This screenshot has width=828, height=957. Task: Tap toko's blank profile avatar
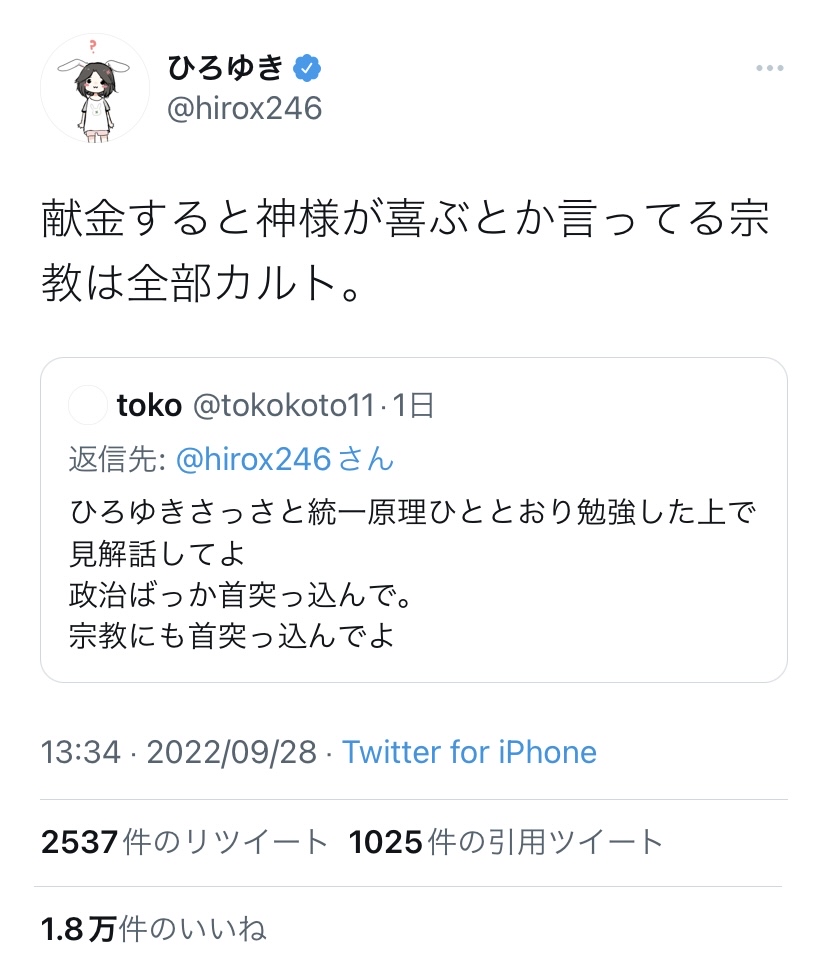(x=87, y=405)
